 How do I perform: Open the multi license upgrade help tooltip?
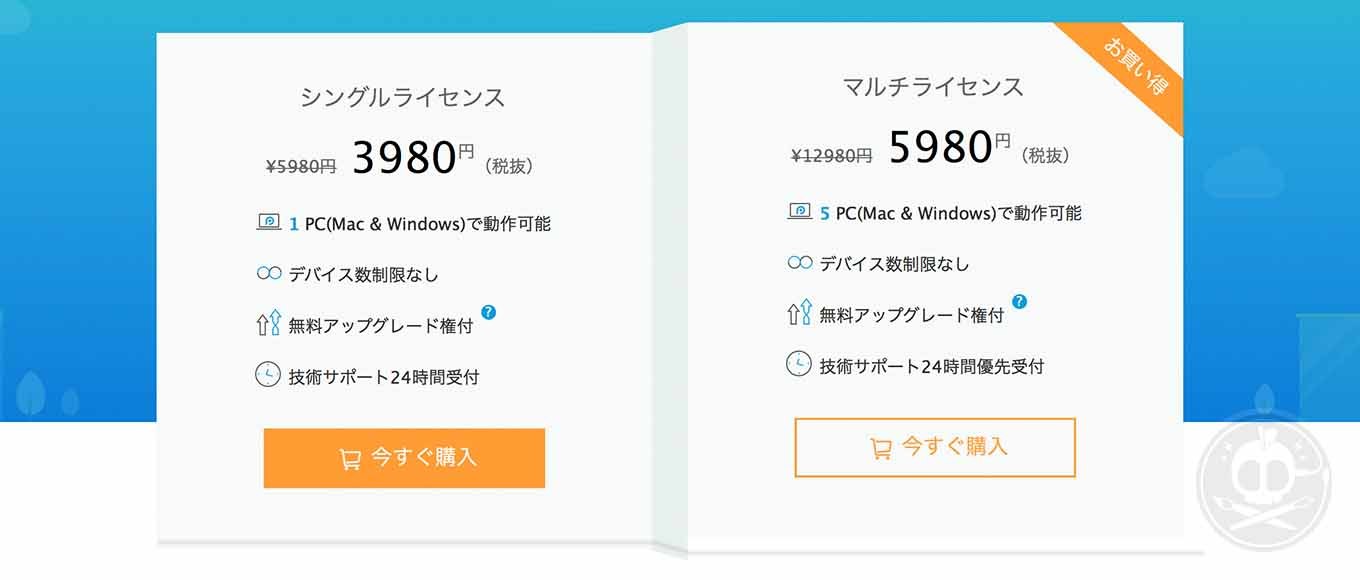tap(1019, 301)
